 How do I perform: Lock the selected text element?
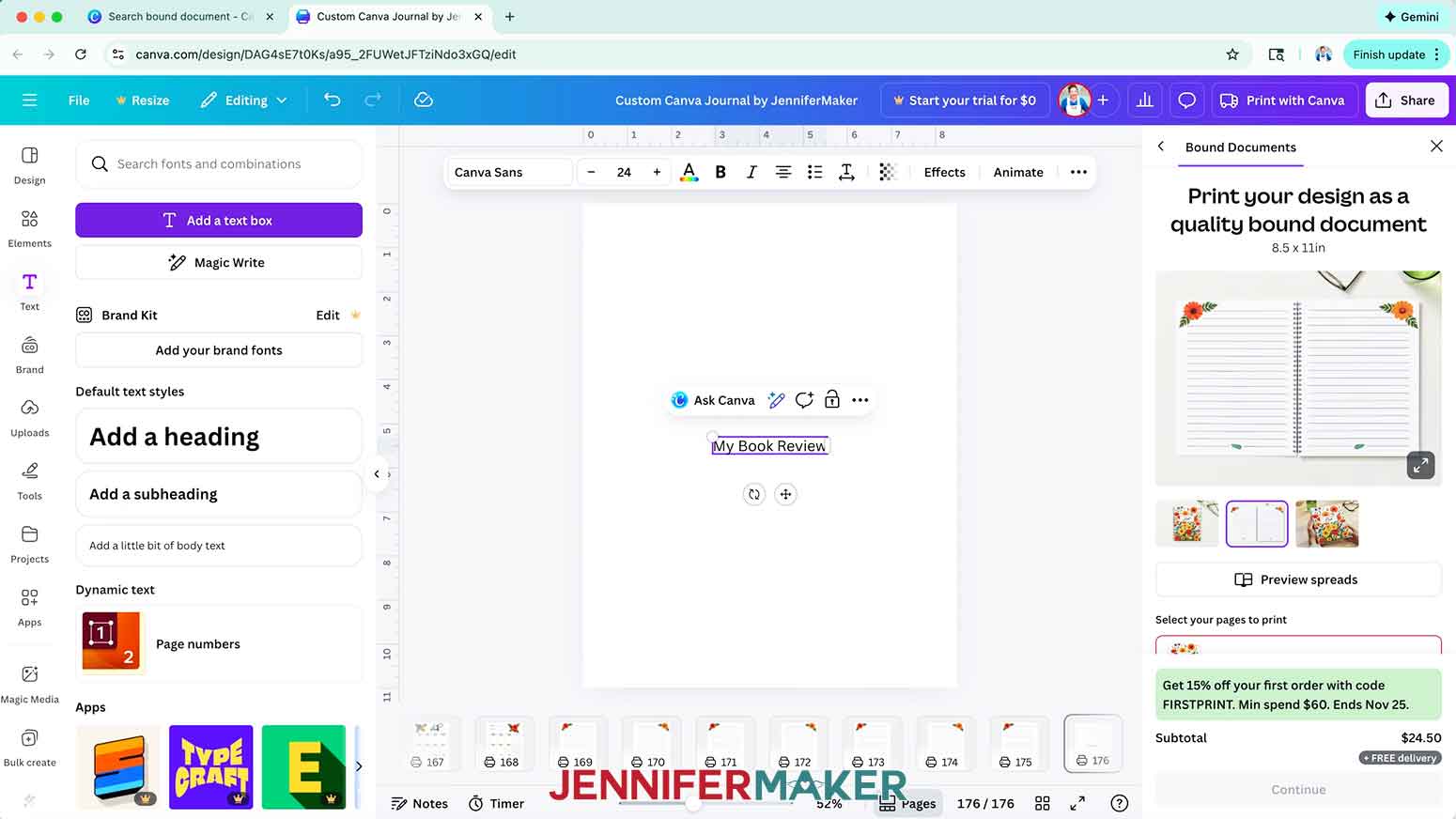(831, 400)
